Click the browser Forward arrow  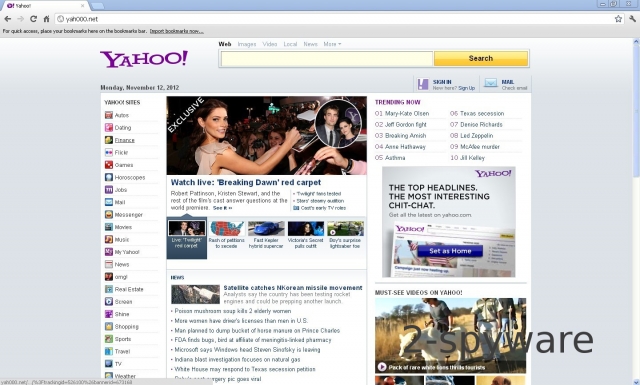(x=20, y=19)
